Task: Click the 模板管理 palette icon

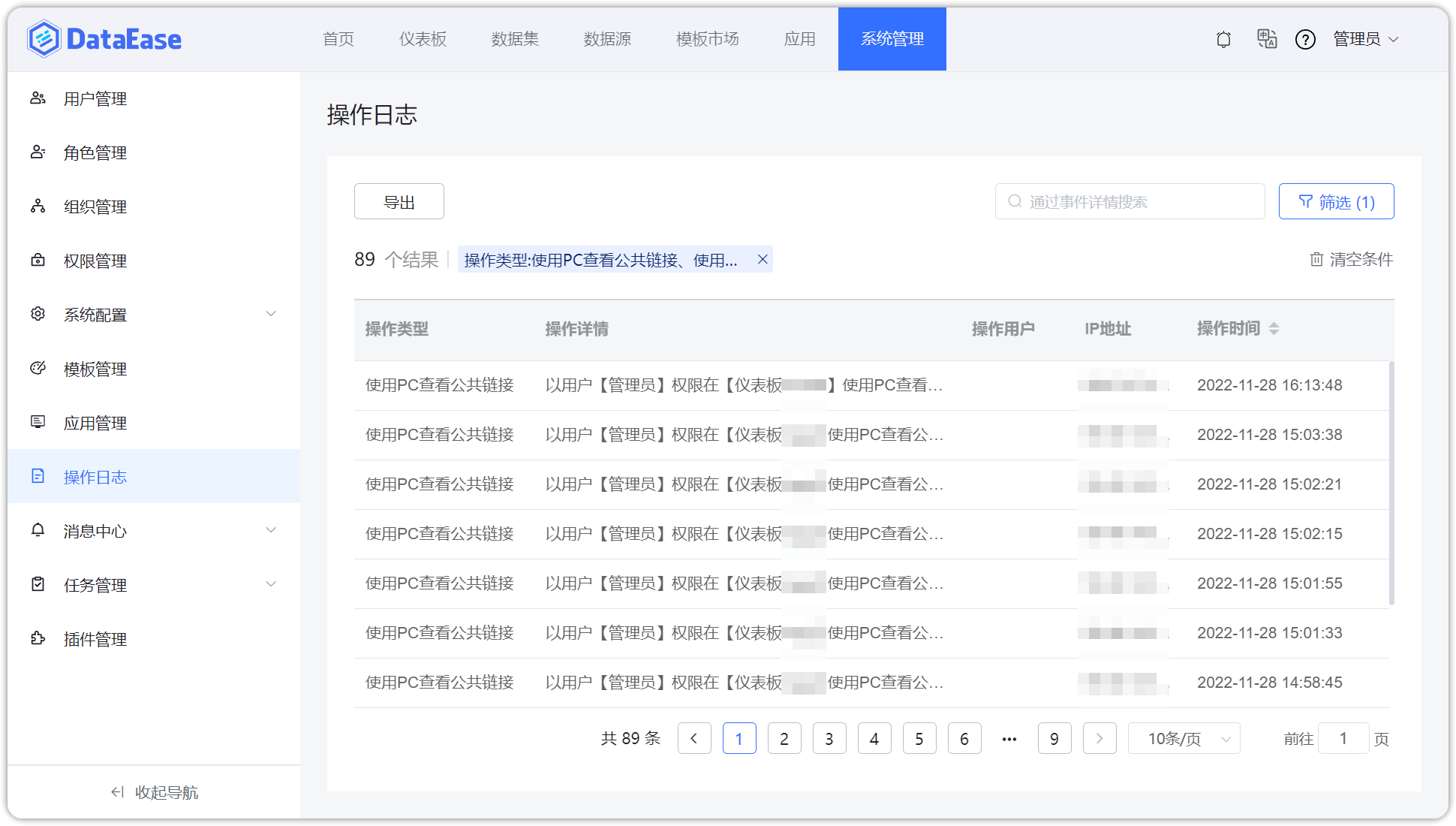Action: 38,369
